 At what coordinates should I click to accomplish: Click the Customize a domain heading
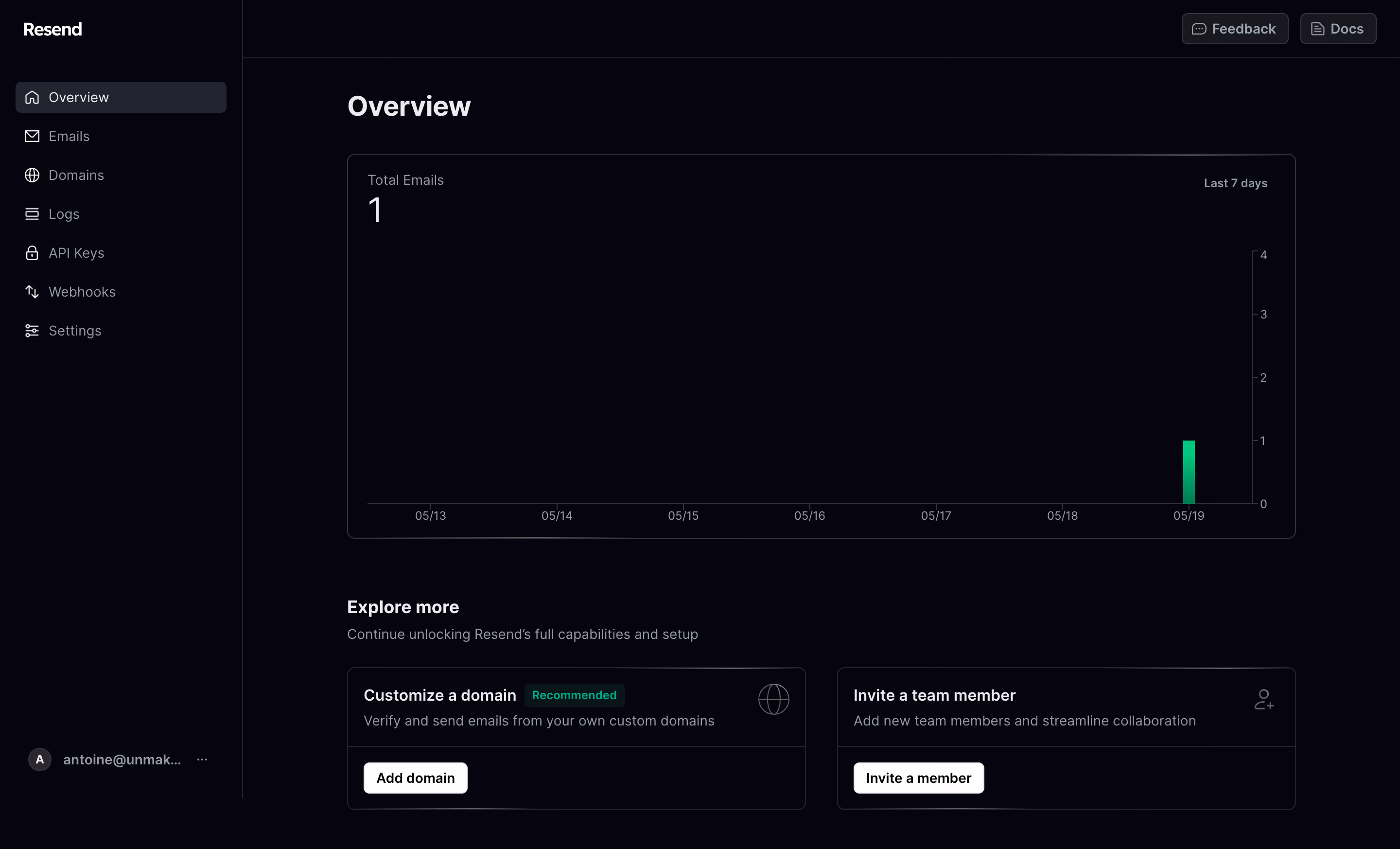[x=440, y=695]
